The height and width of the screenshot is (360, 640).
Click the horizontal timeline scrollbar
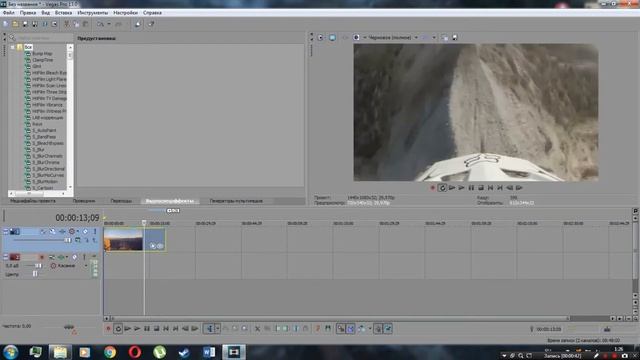click(339, 318)
